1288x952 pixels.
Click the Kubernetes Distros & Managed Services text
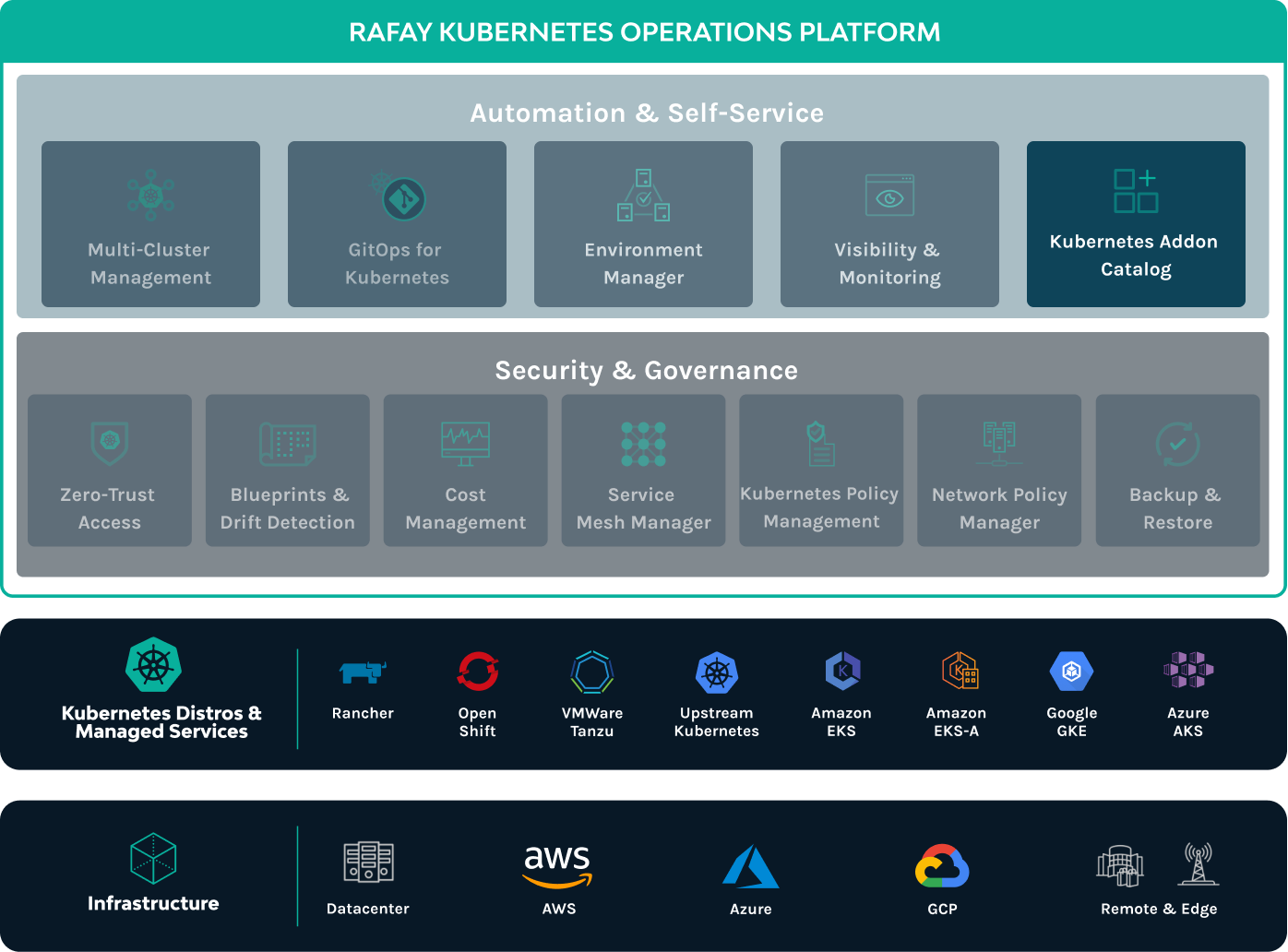coord(161,722)
